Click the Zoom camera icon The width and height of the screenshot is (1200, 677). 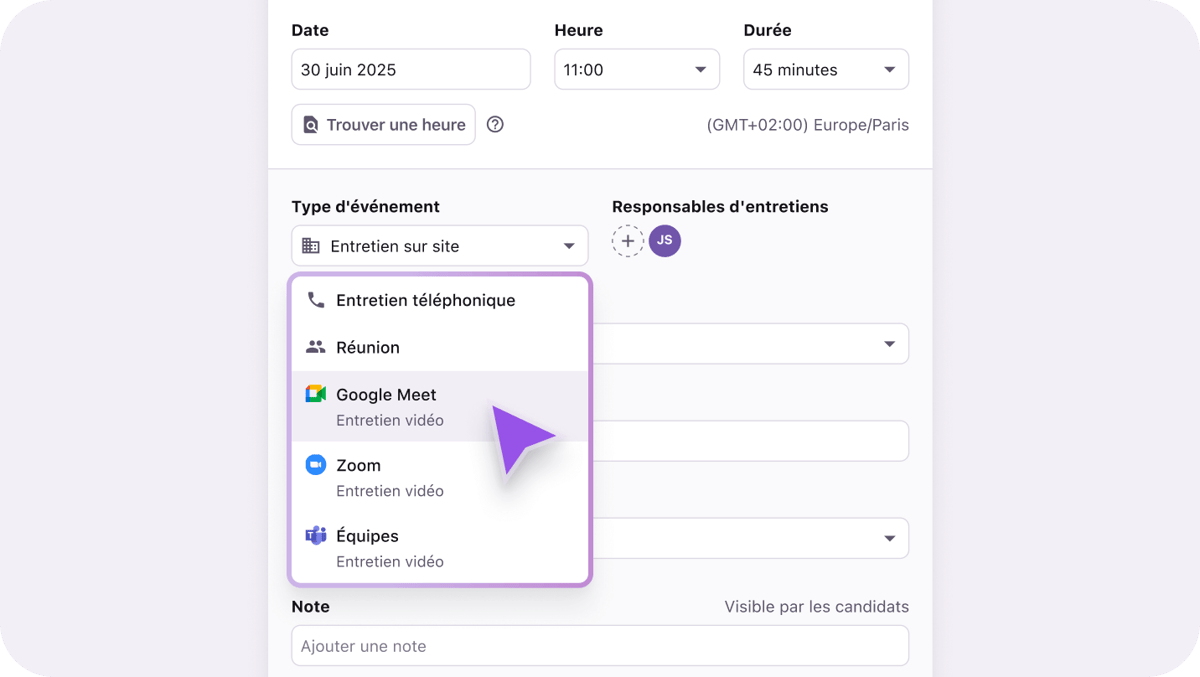(x=315, y=464)
